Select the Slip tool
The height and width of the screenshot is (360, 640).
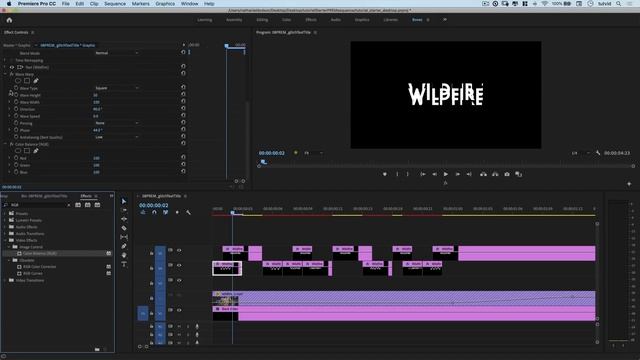(x=124, y=237)
